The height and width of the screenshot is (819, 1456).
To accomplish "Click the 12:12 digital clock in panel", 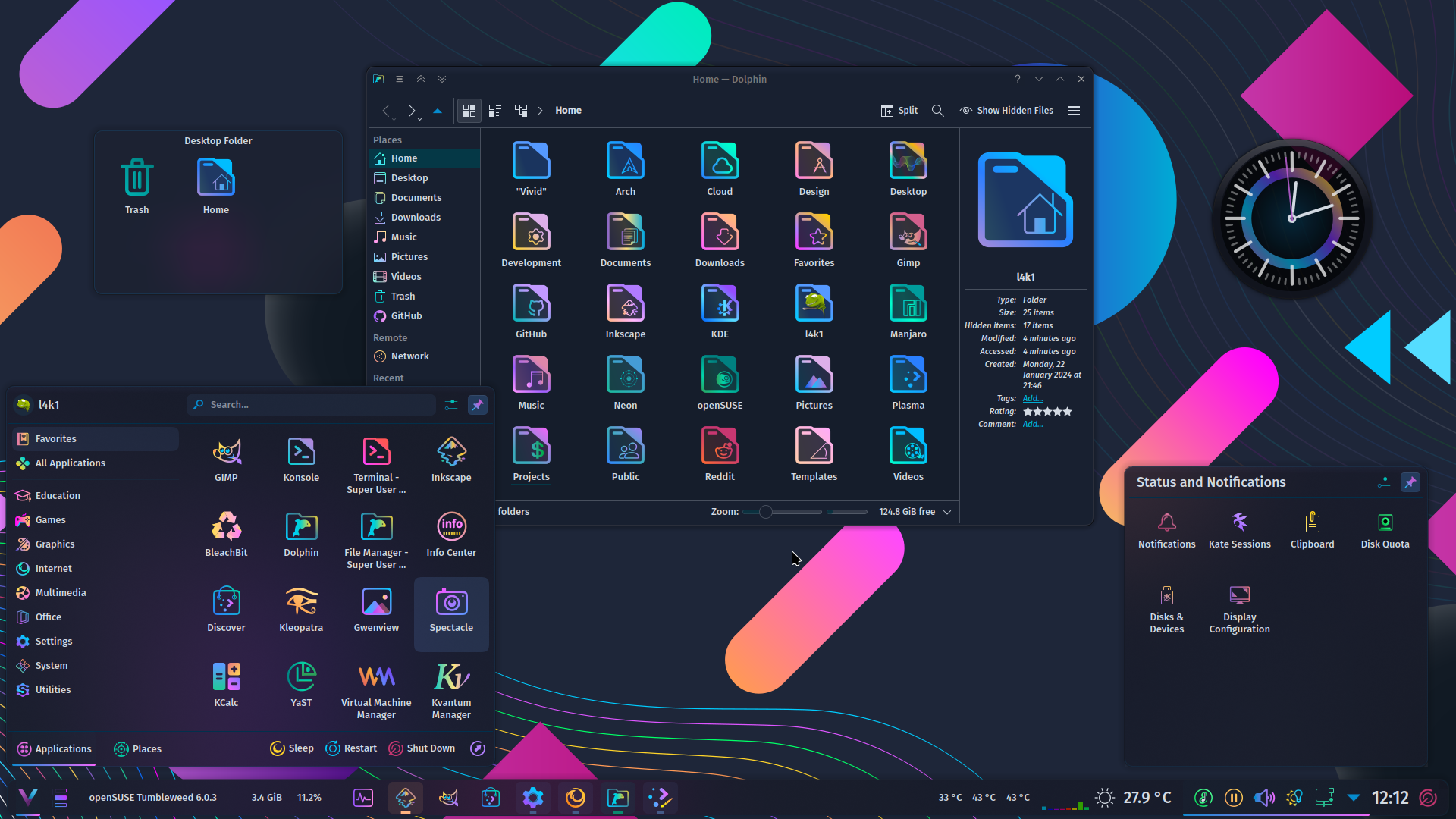I will pyautogui.click(x=1390, y=798).
